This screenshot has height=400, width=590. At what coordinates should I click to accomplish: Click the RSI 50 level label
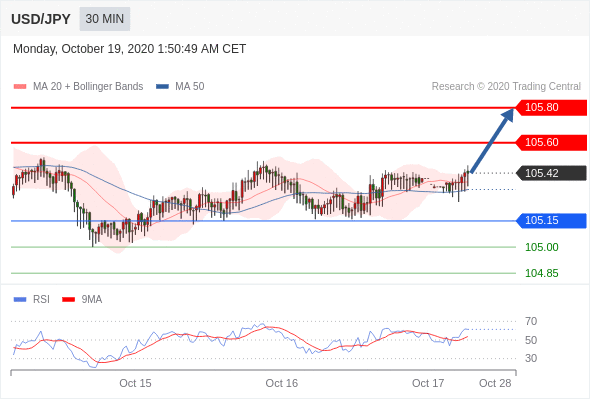click(x=531, y=340)
